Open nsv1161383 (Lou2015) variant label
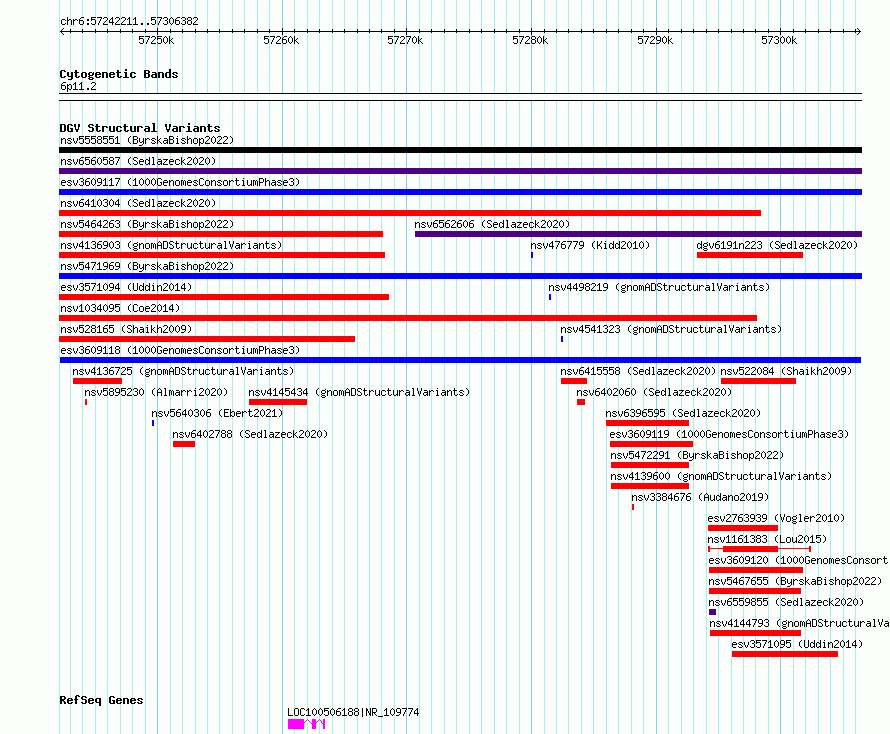890x734 pixels. point(767,539)
